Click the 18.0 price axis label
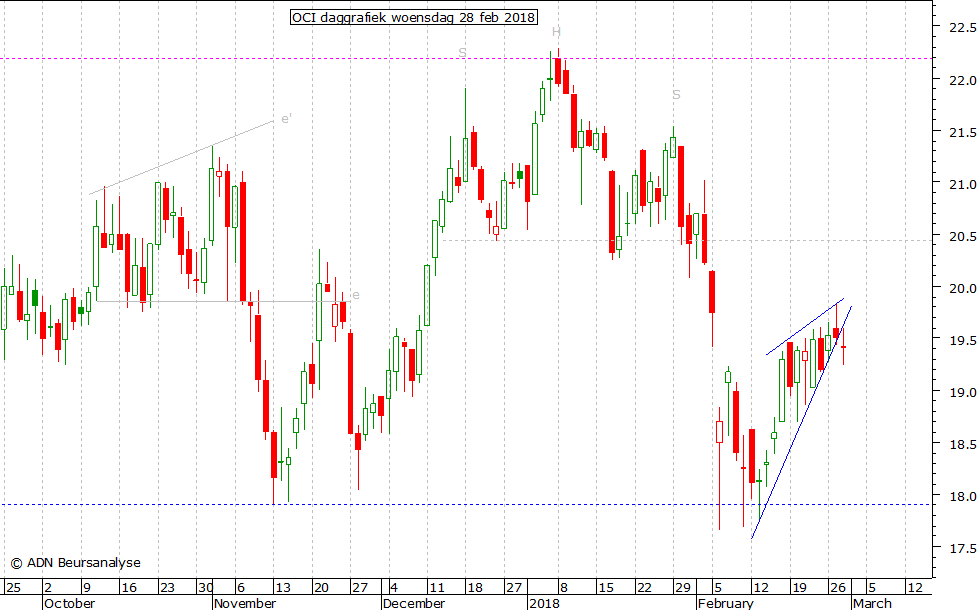The image size is (980, 610). (962, 496)
